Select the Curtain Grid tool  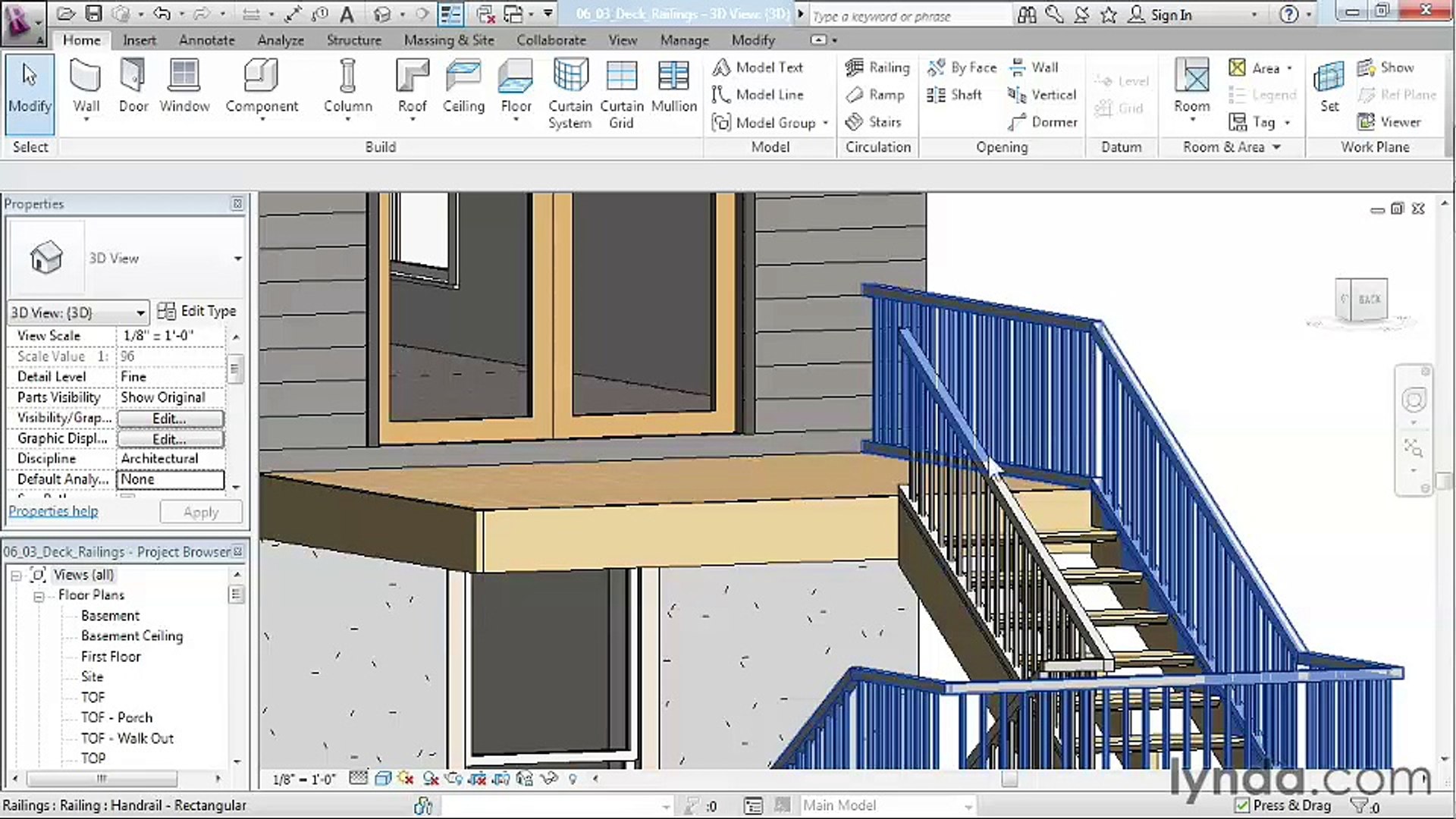[621, 94]
